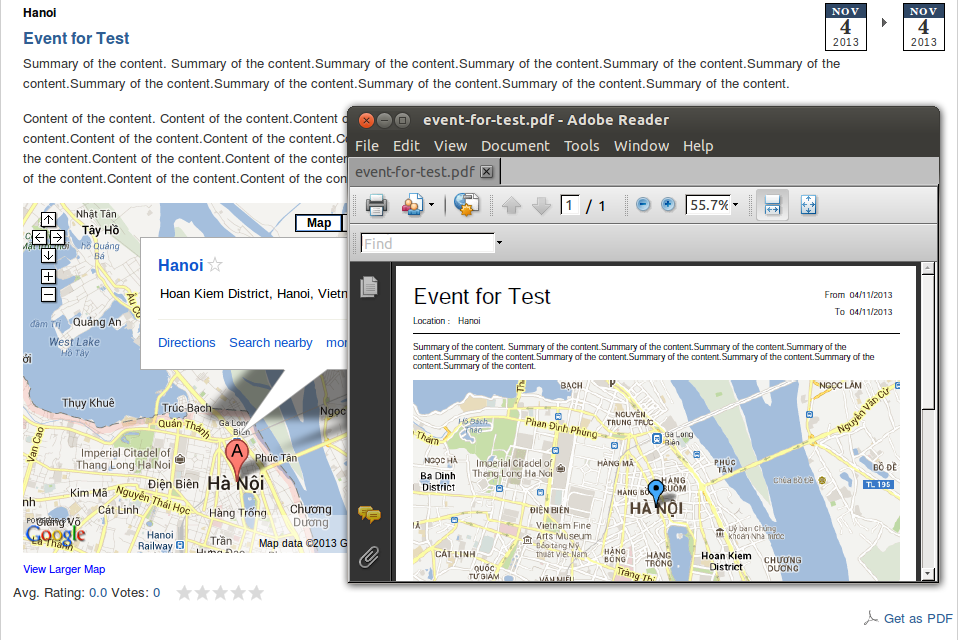Rate the event four stars

coord(238,593)
